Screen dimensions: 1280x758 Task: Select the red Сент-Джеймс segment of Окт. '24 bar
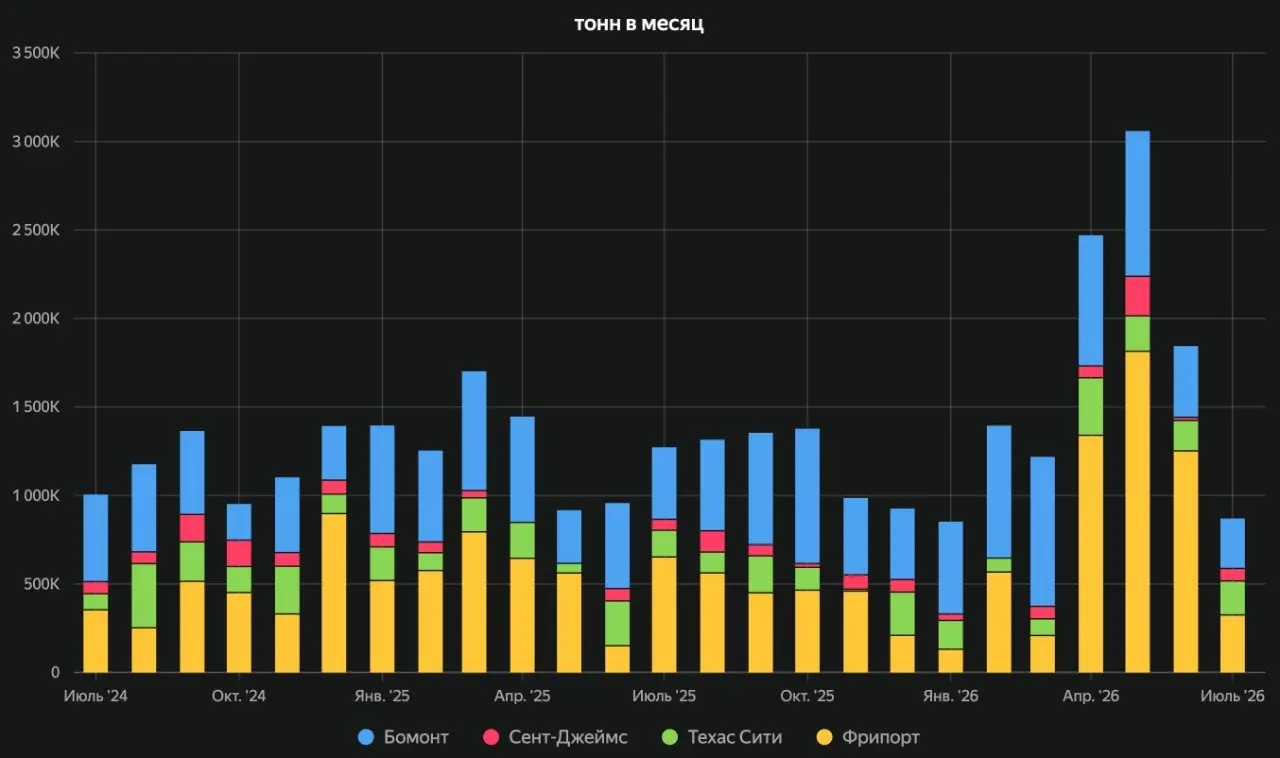point(239,553)
